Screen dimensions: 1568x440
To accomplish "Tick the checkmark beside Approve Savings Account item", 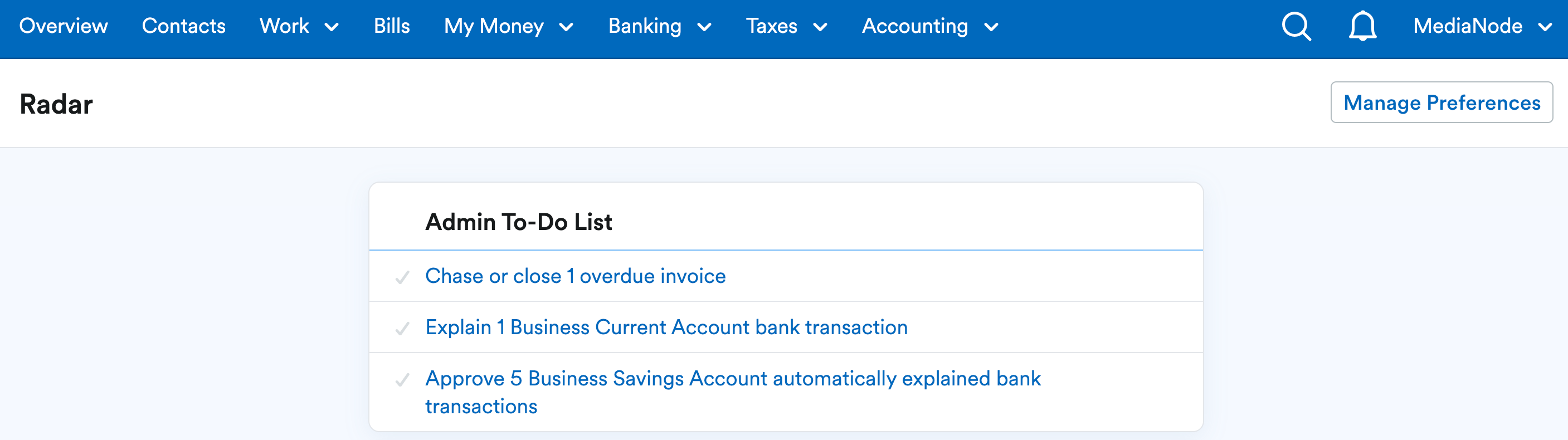I will click(x=402, y=380).
